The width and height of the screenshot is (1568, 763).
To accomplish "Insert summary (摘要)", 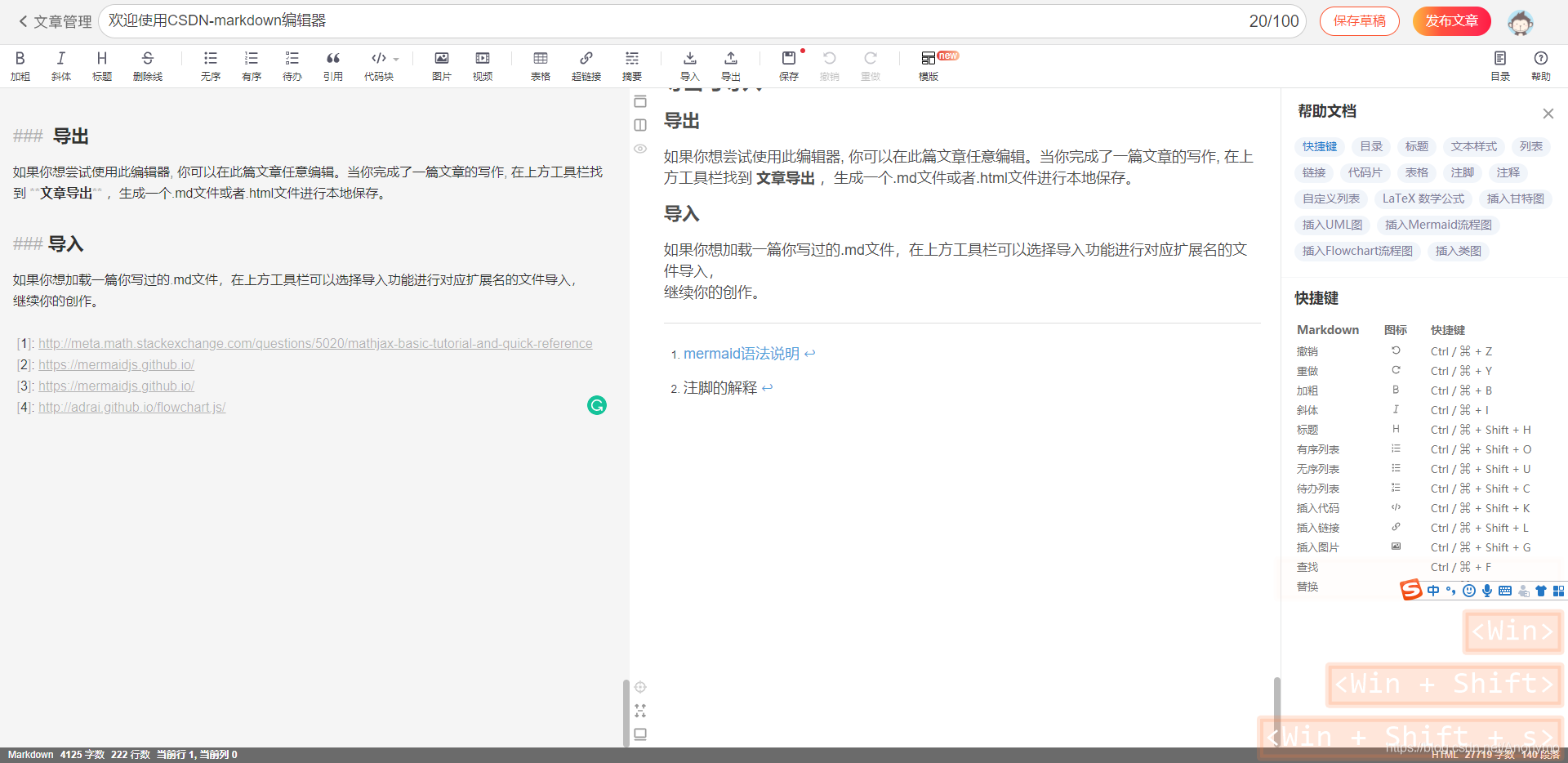I will point(632,65).
